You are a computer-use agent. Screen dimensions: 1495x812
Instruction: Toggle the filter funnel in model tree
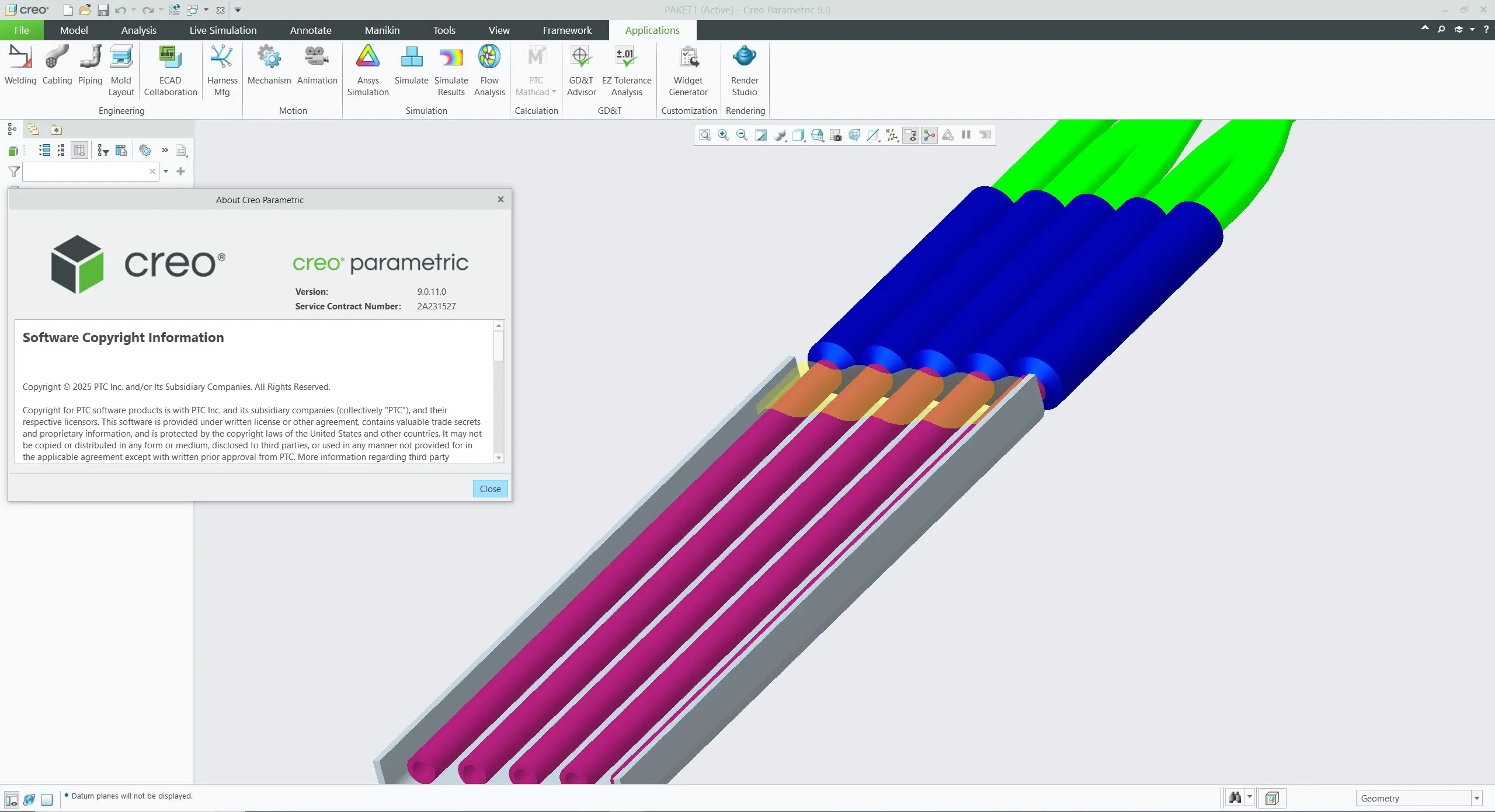(x=14, y=172)
